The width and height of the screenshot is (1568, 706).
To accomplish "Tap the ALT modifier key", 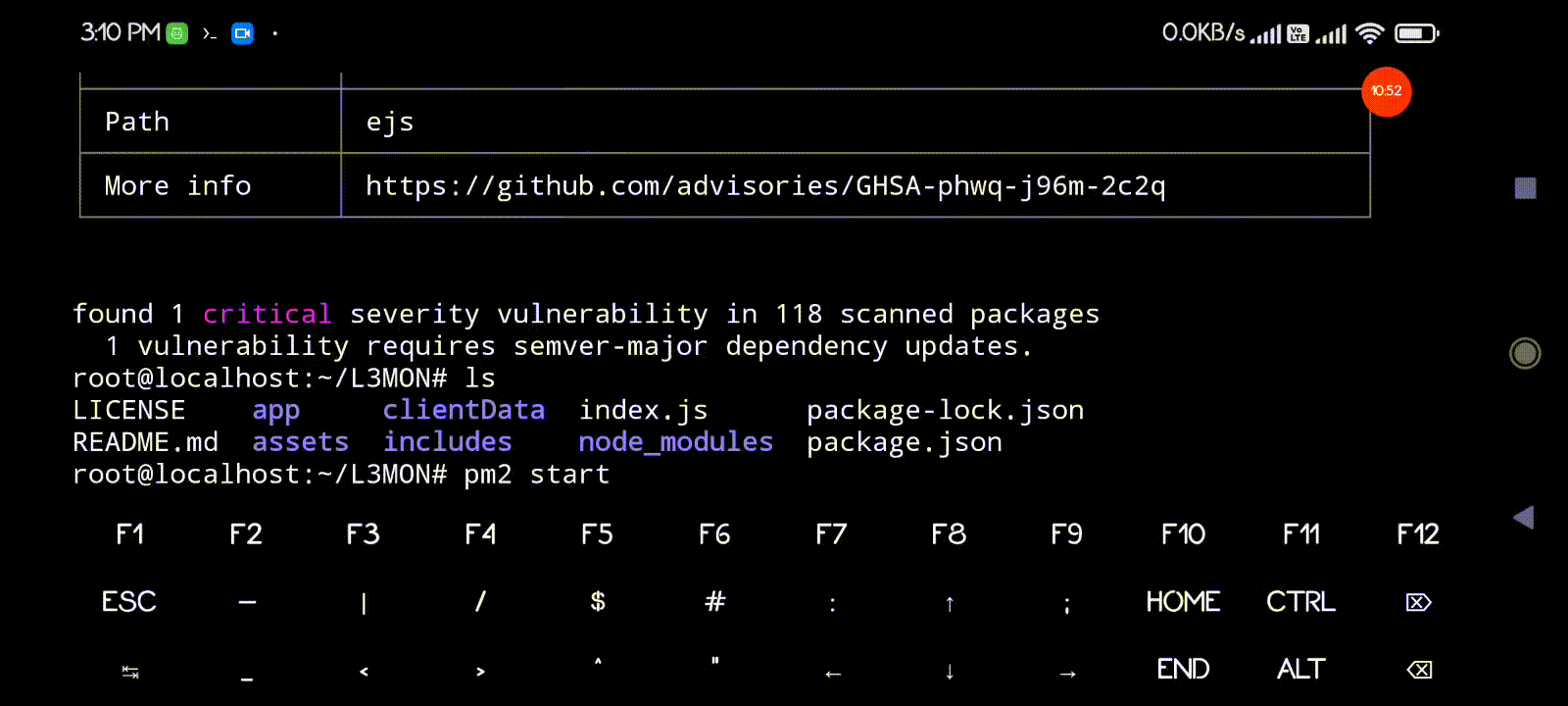I will coord(1300,669).
